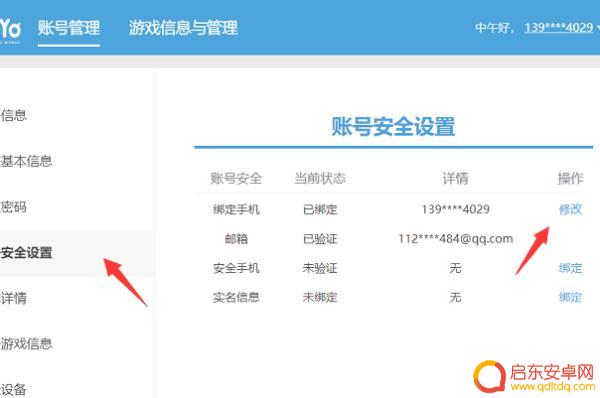Image resolution: width=600 pixels, height=398 pixels.
Task: Click the 未验证 status text
Action: point(320,268)
